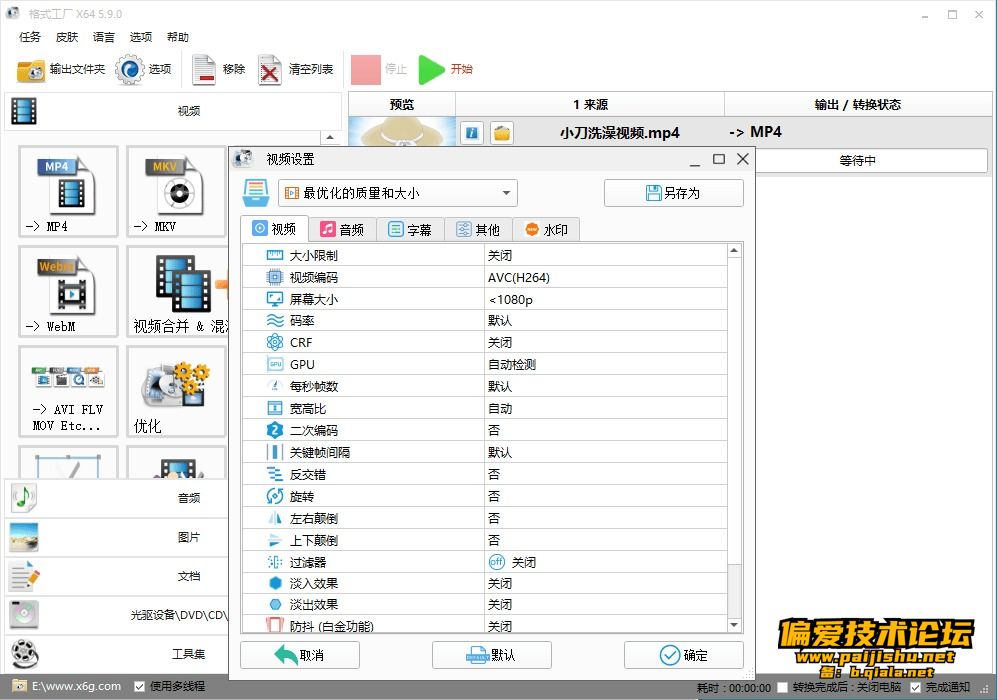Choose the -> MP4 format tile
This screenshot has width=997, height=700.
69,191
